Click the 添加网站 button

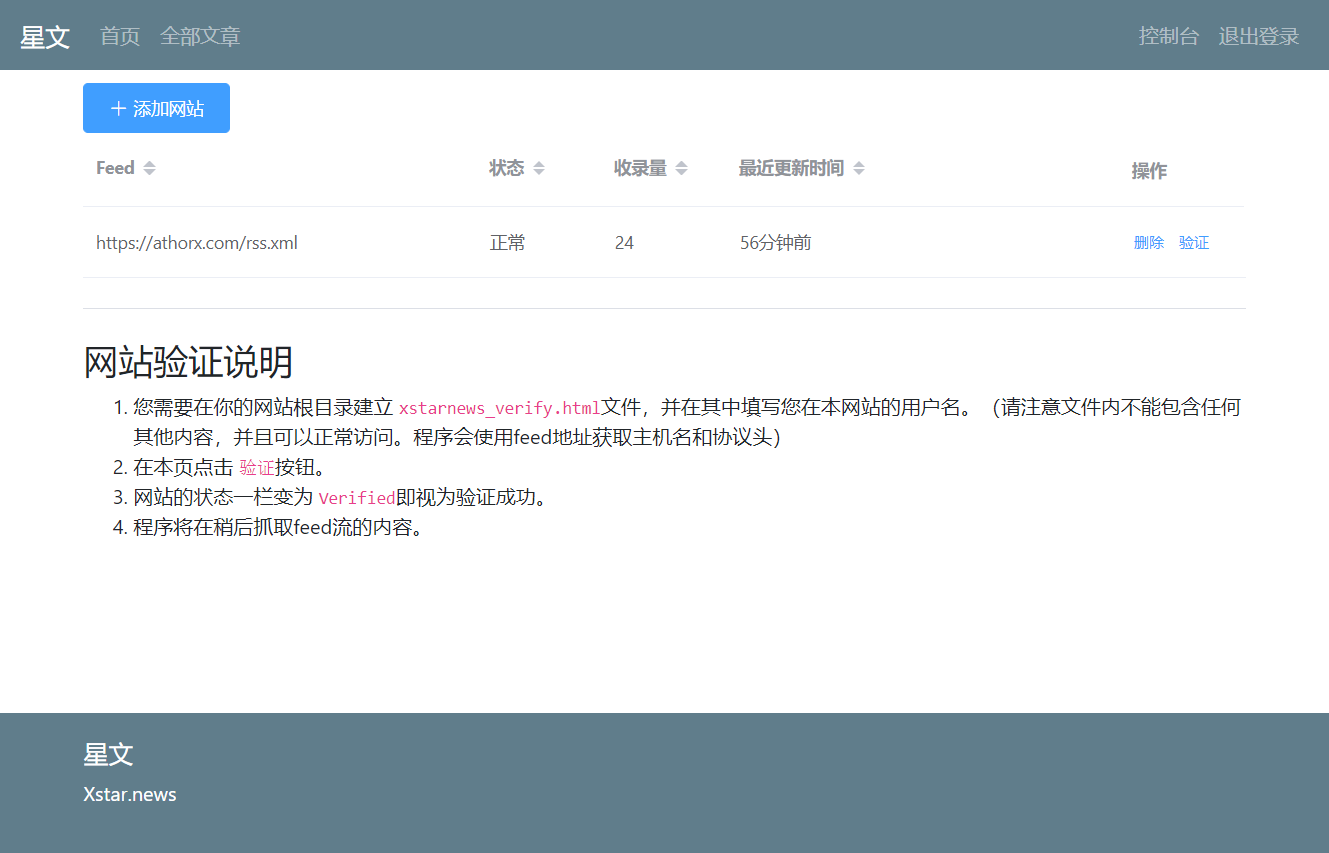(156, 108)
